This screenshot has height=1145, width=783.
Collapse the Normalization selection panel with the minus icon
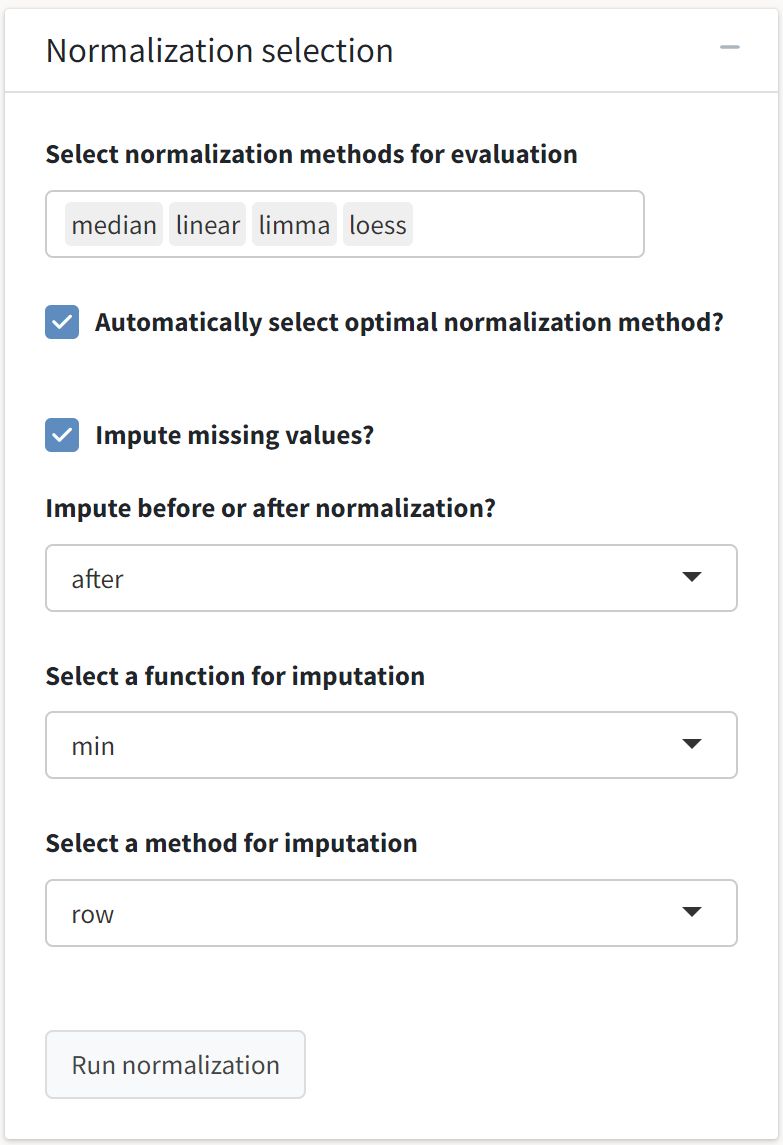pos(730,48)
